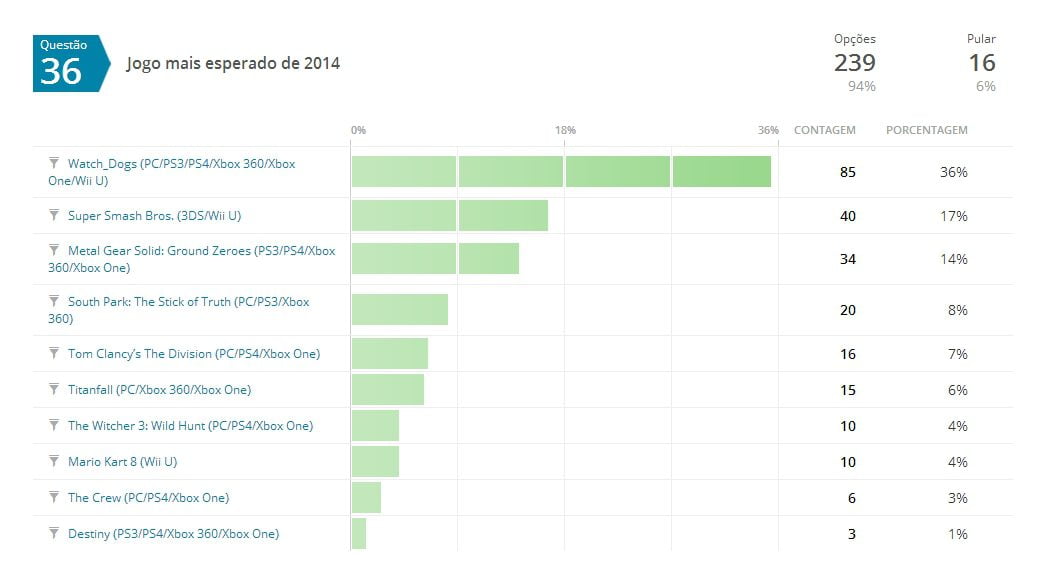The image size is (1042, 569).
Task: Filter by Metal Gear Solid: Ground Zeroes icon
Action: click(x=54, y=250)
